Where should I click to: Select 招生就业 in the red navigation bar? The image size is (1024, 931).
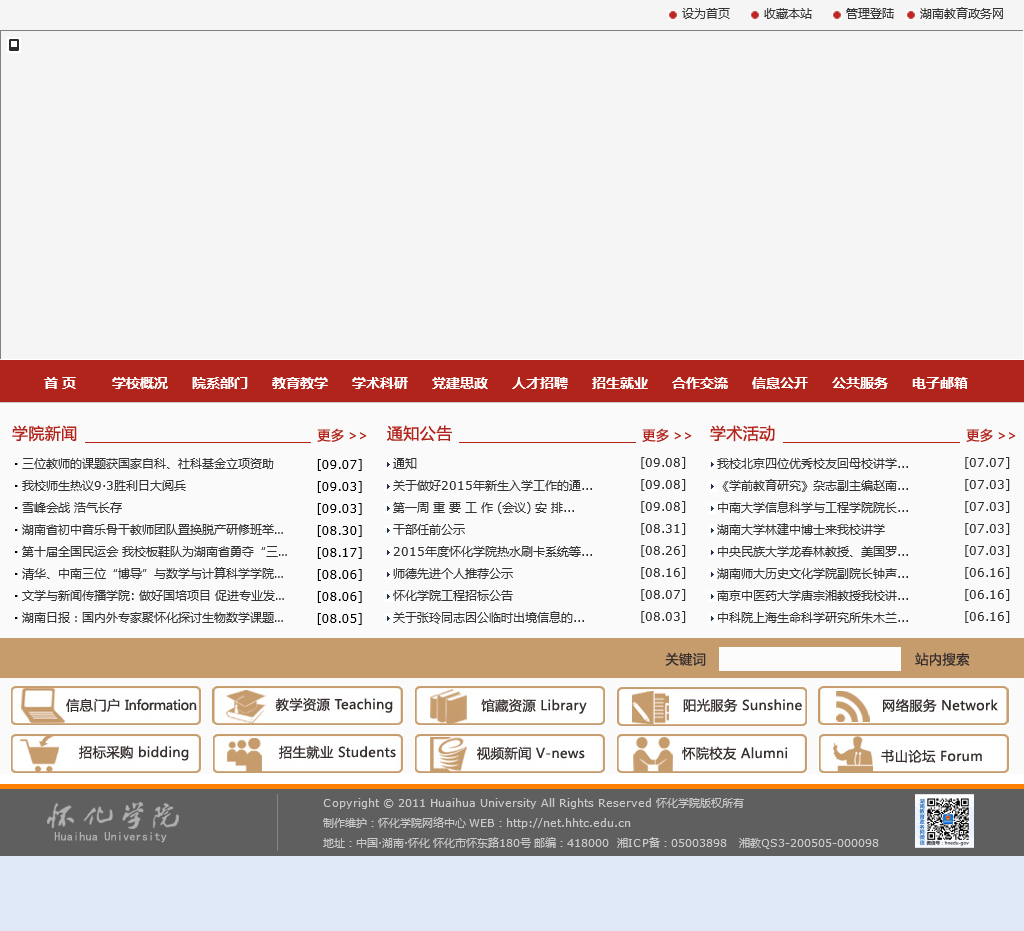click(620, 383)
